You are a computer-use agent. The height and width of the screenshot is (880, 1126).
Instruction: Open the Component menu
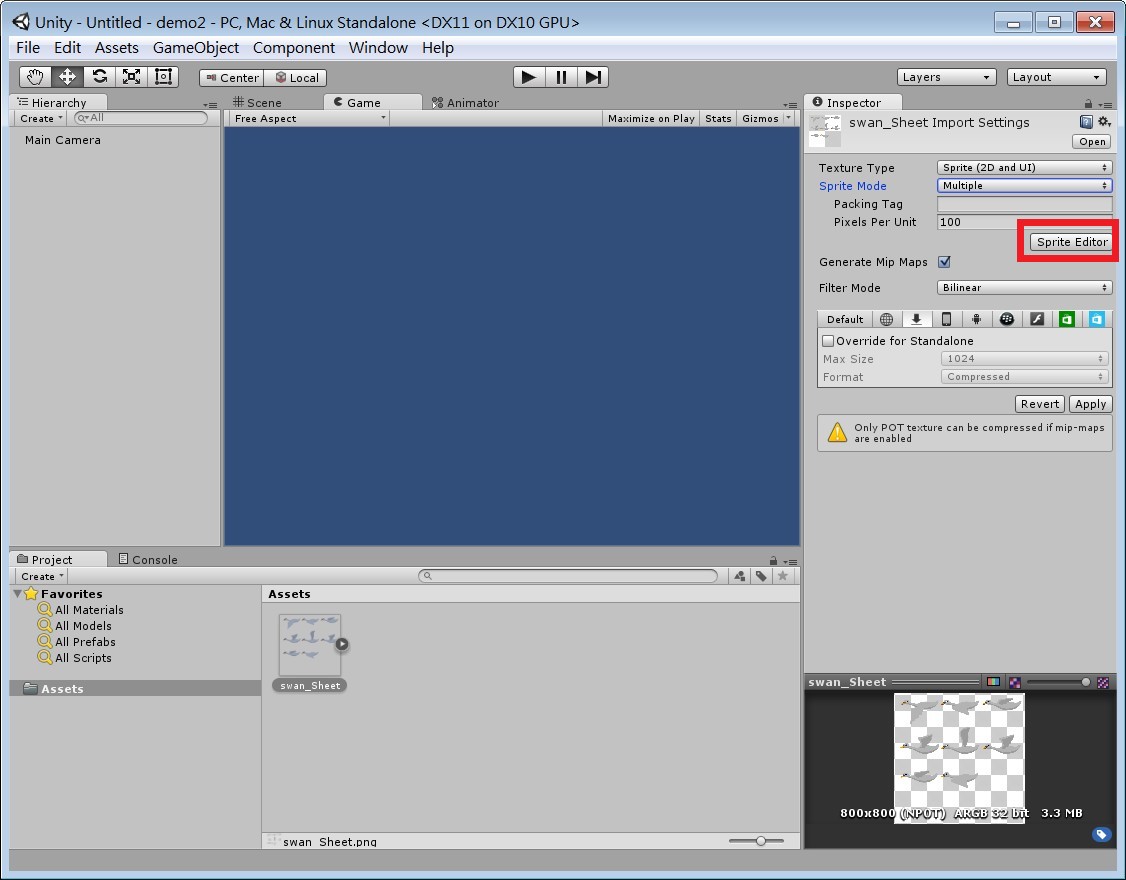(x=294, y=47)
